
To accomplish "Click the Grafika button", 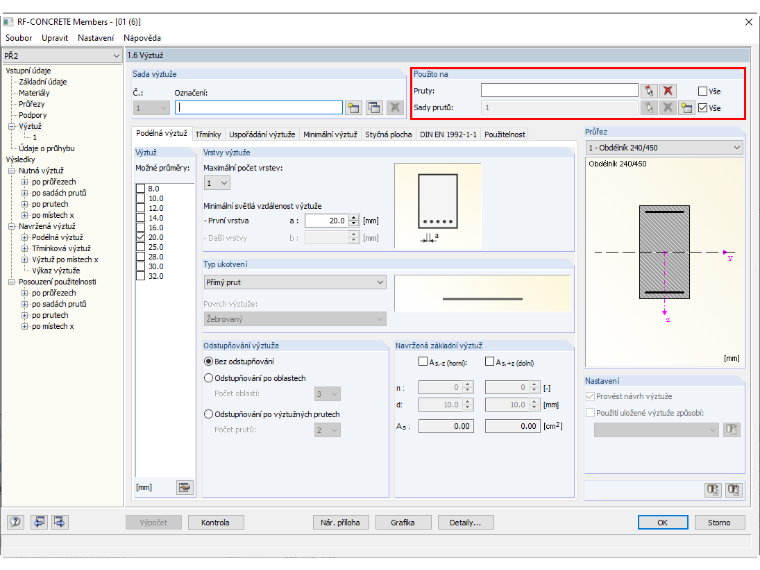I will pos(403,522).
